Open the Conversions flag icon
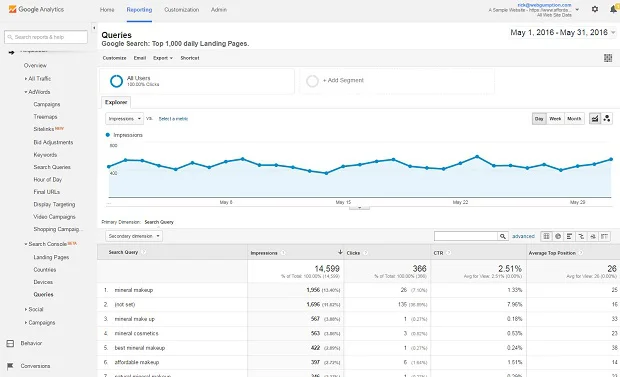 10,366
